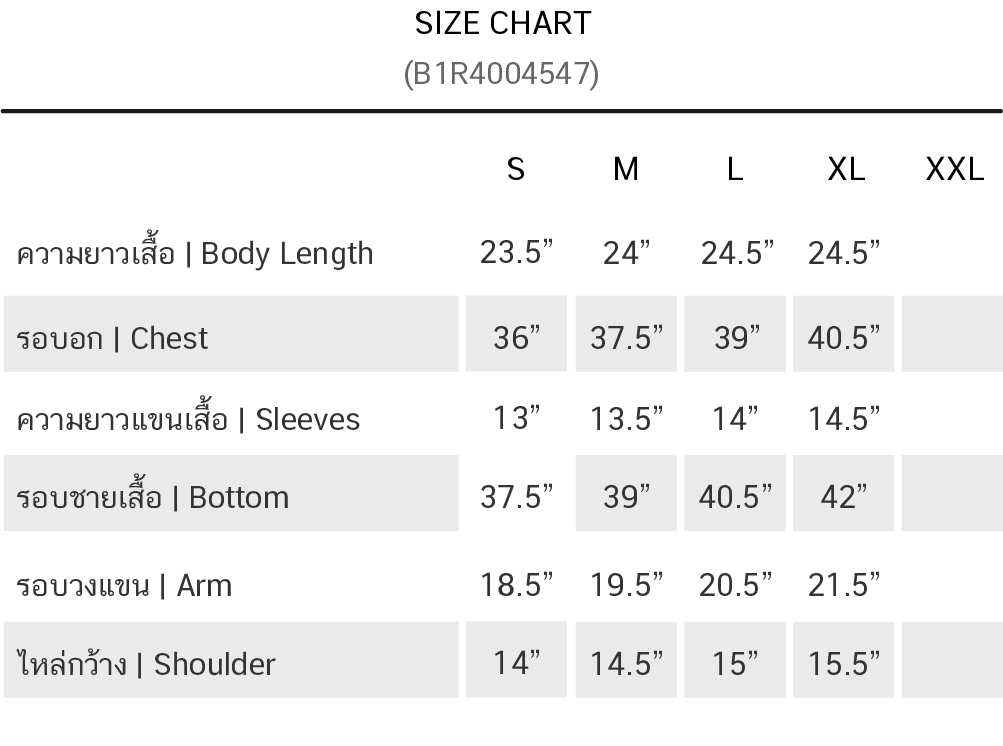1003x746 pixels.
Task: Click the Bottom row label
Action: pyautogui.click(x=153, y=497)
